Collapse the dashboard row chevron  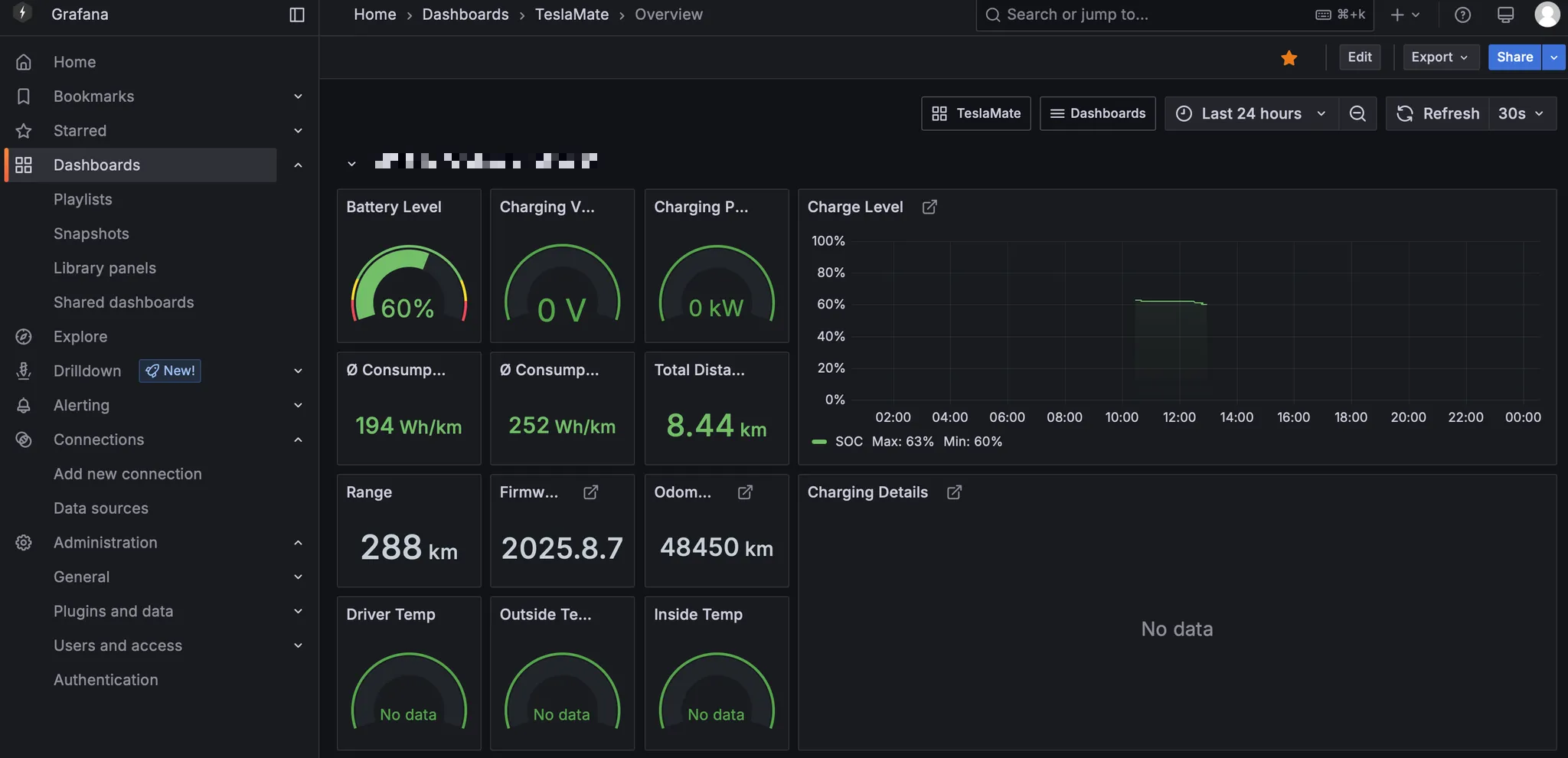tap(351, 163)
